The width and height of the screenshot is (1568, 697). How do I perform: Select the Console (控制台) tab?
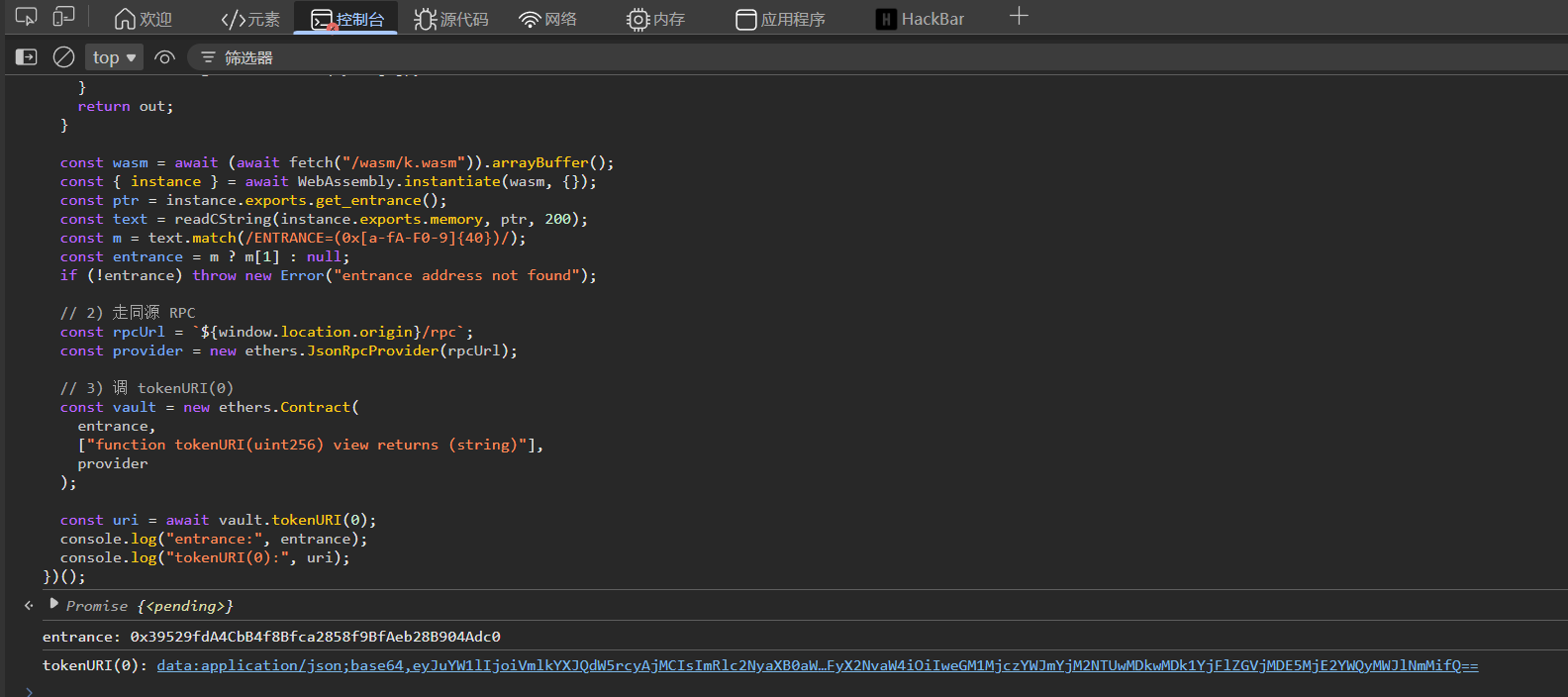tap(347, 19)
